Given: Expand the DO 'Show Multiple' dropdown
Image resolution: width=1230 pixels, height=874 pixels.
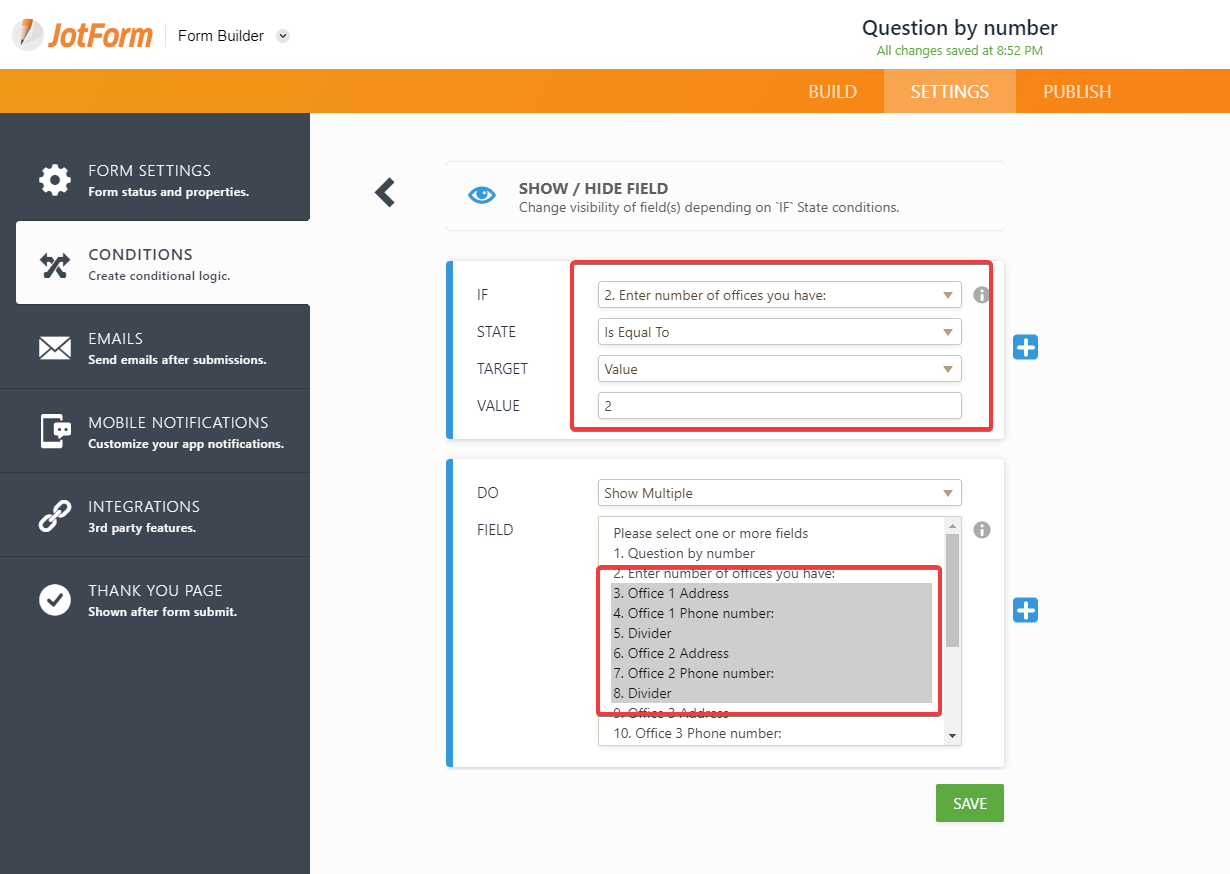Looking at the screenshot, I should (x=779, y=493).
